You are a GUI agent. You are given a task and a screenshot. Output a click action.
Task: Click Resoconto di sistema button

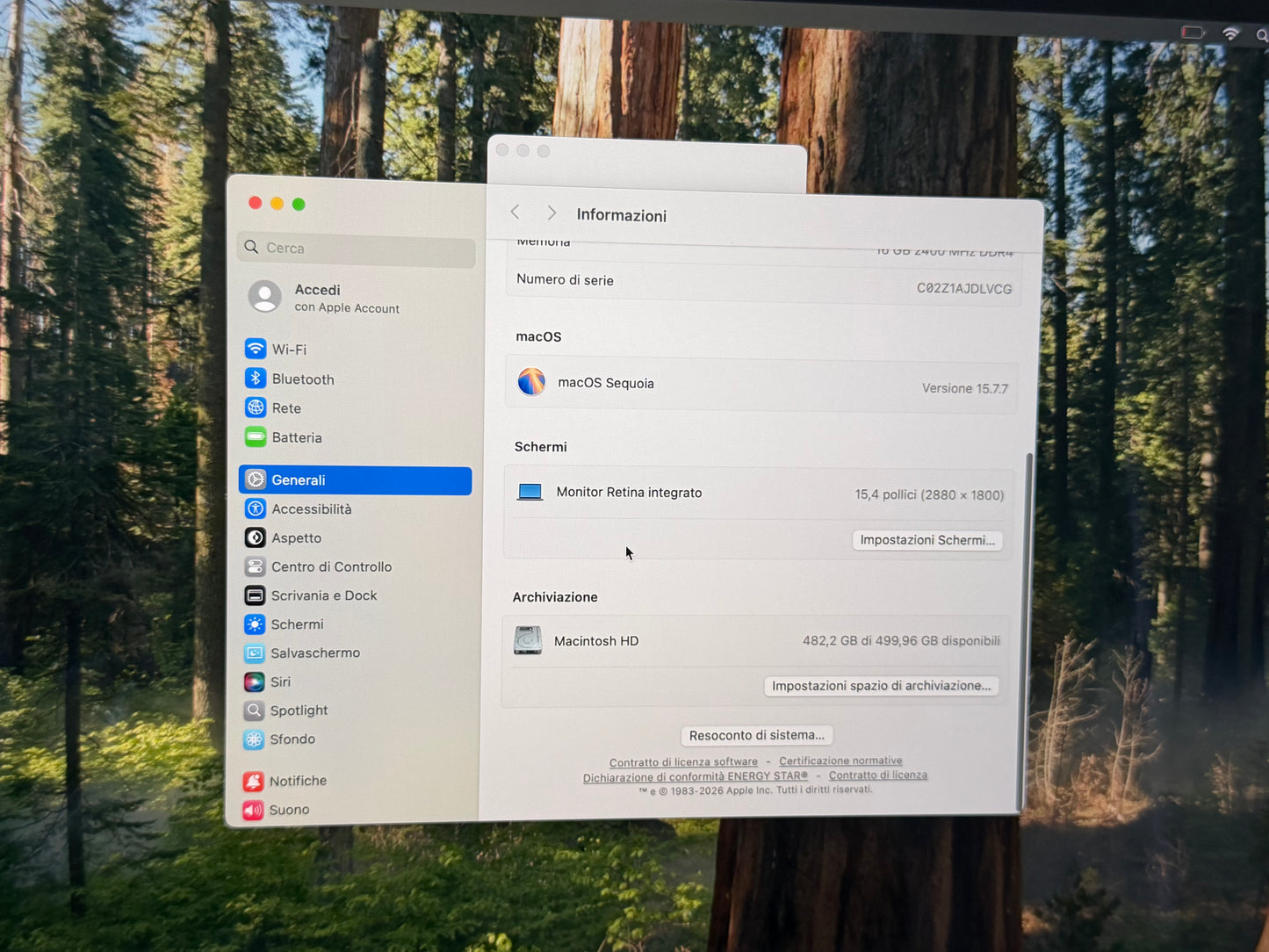(x=757, y=735)
